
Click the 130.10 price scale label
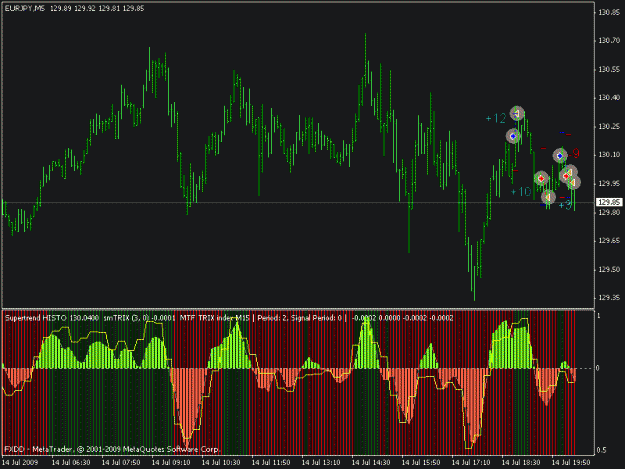click(x=609, y=155)
